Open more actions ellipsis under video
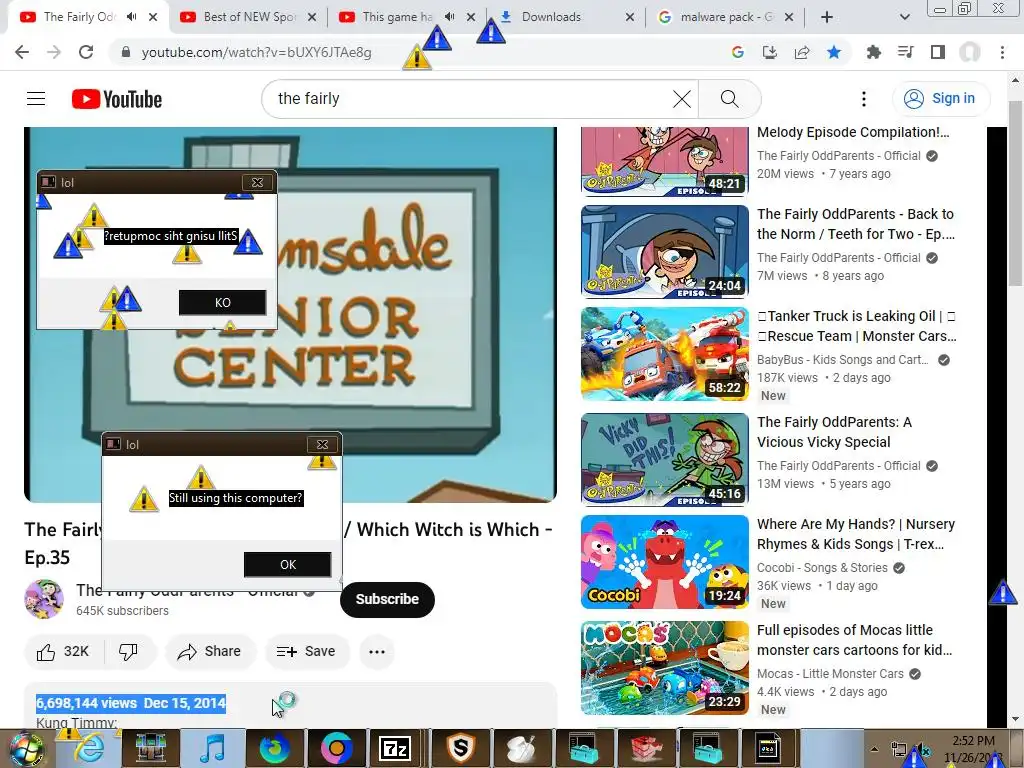The height and width of the screenshot is (768, 1024). [x=377, y=652]
